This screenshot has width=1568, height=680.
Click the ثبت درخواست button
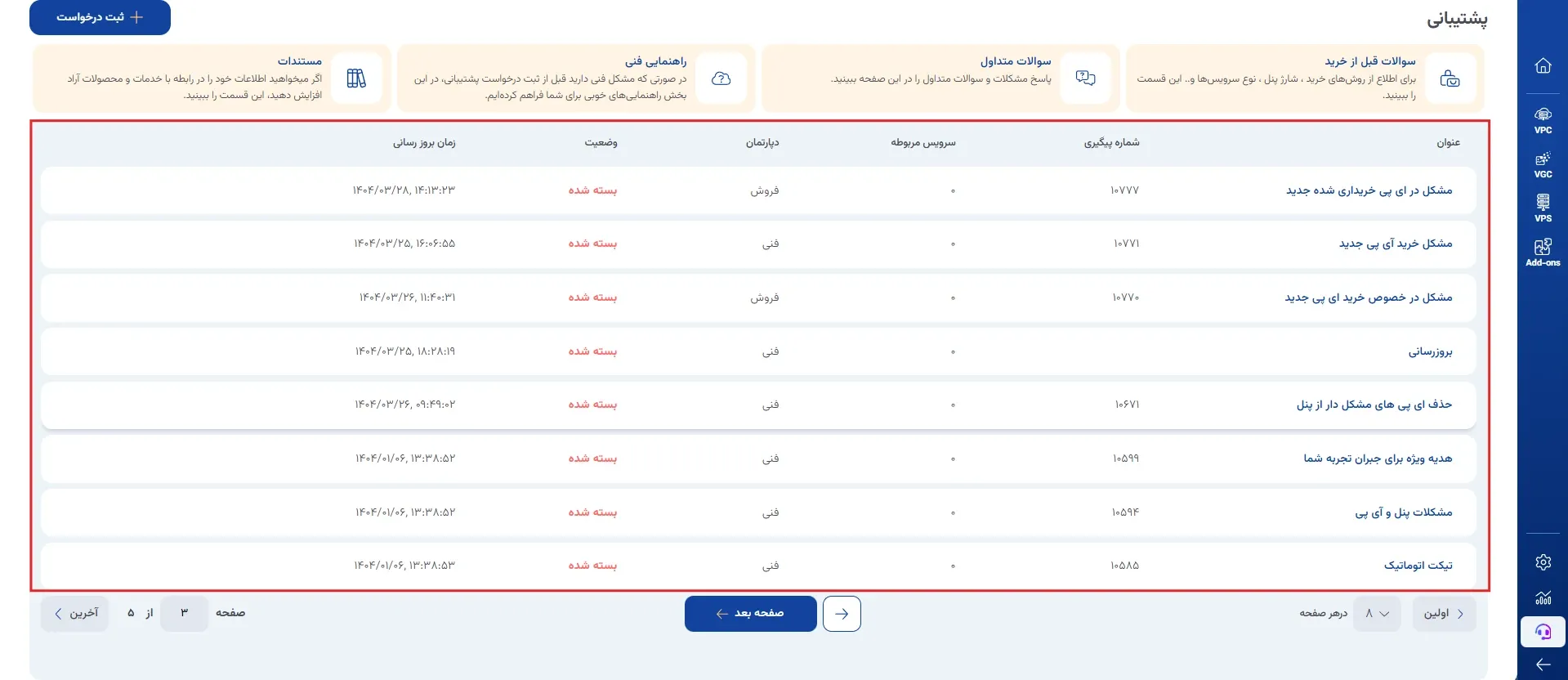(100, 17)
